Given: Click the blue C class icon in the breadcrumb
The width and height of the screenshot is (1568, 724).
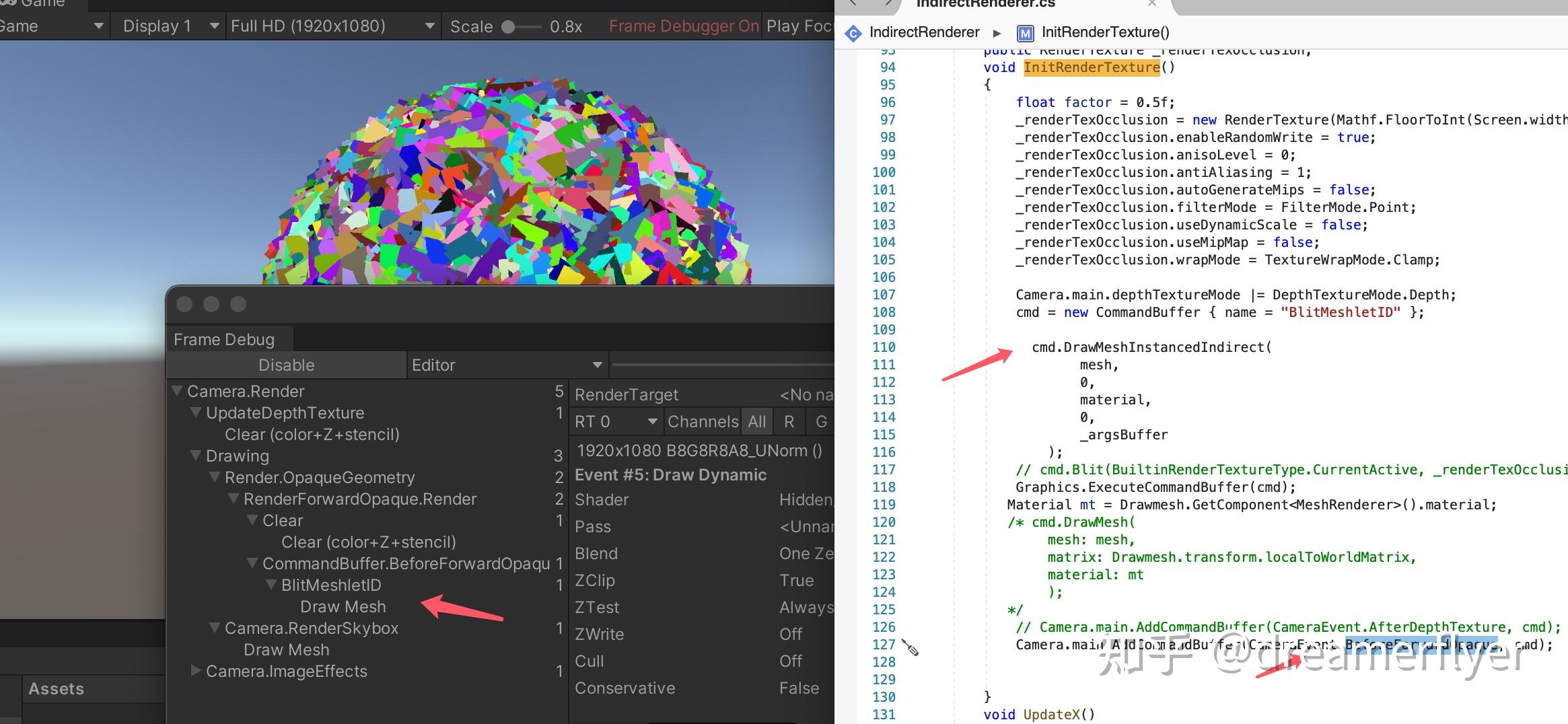Looking at the screenshot, I should tap(853, 32).
